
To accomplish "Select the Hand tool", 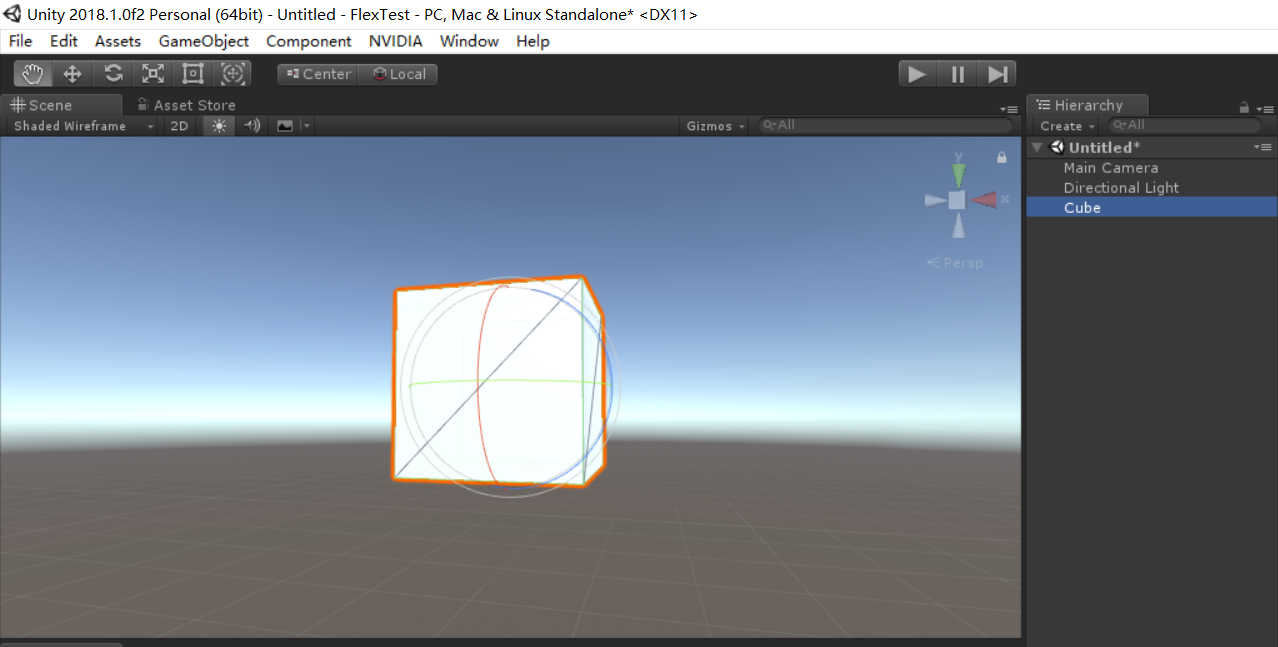I will (31, 73).
